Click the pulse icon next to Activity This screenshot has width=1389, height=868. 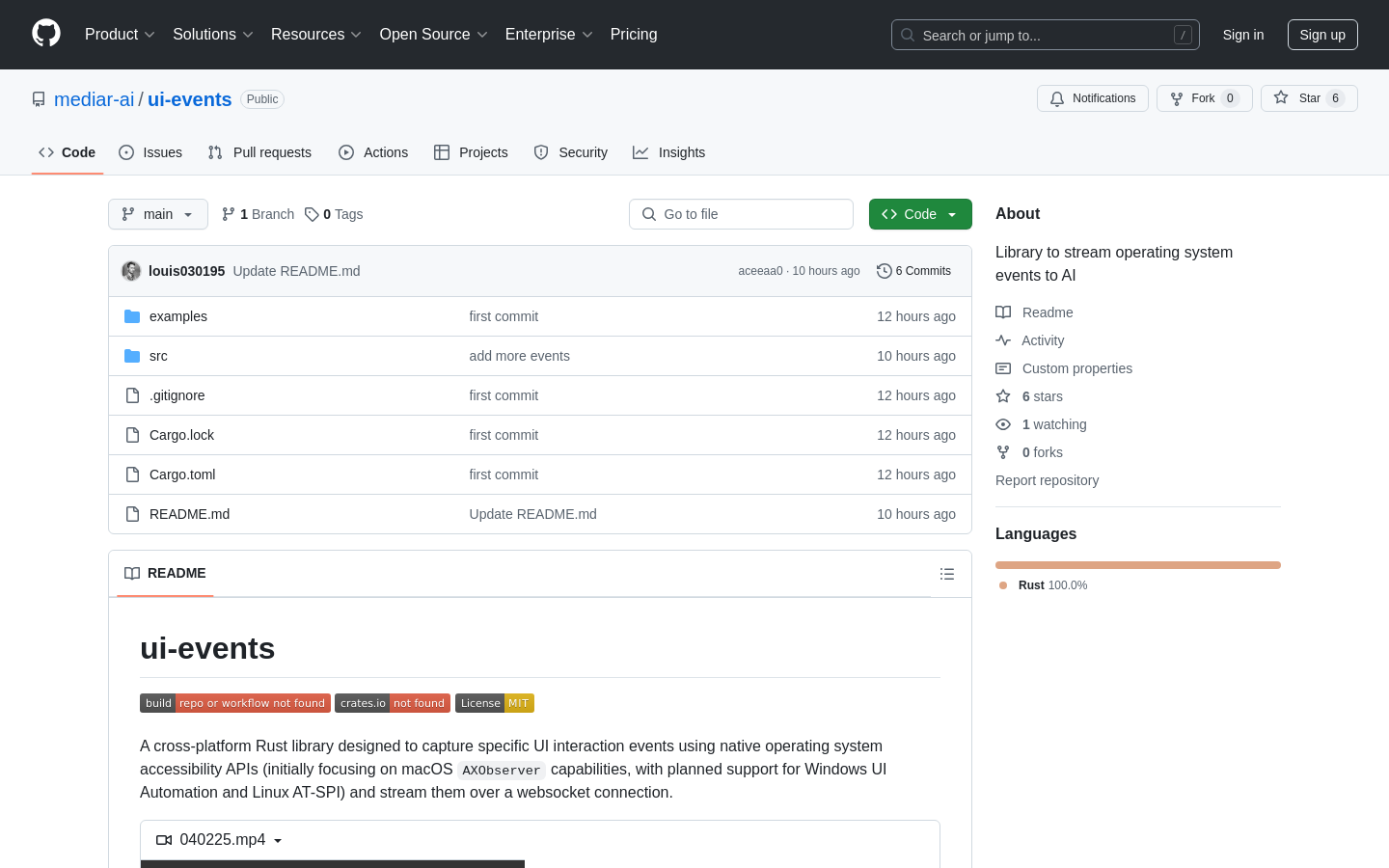[1003, 340]
